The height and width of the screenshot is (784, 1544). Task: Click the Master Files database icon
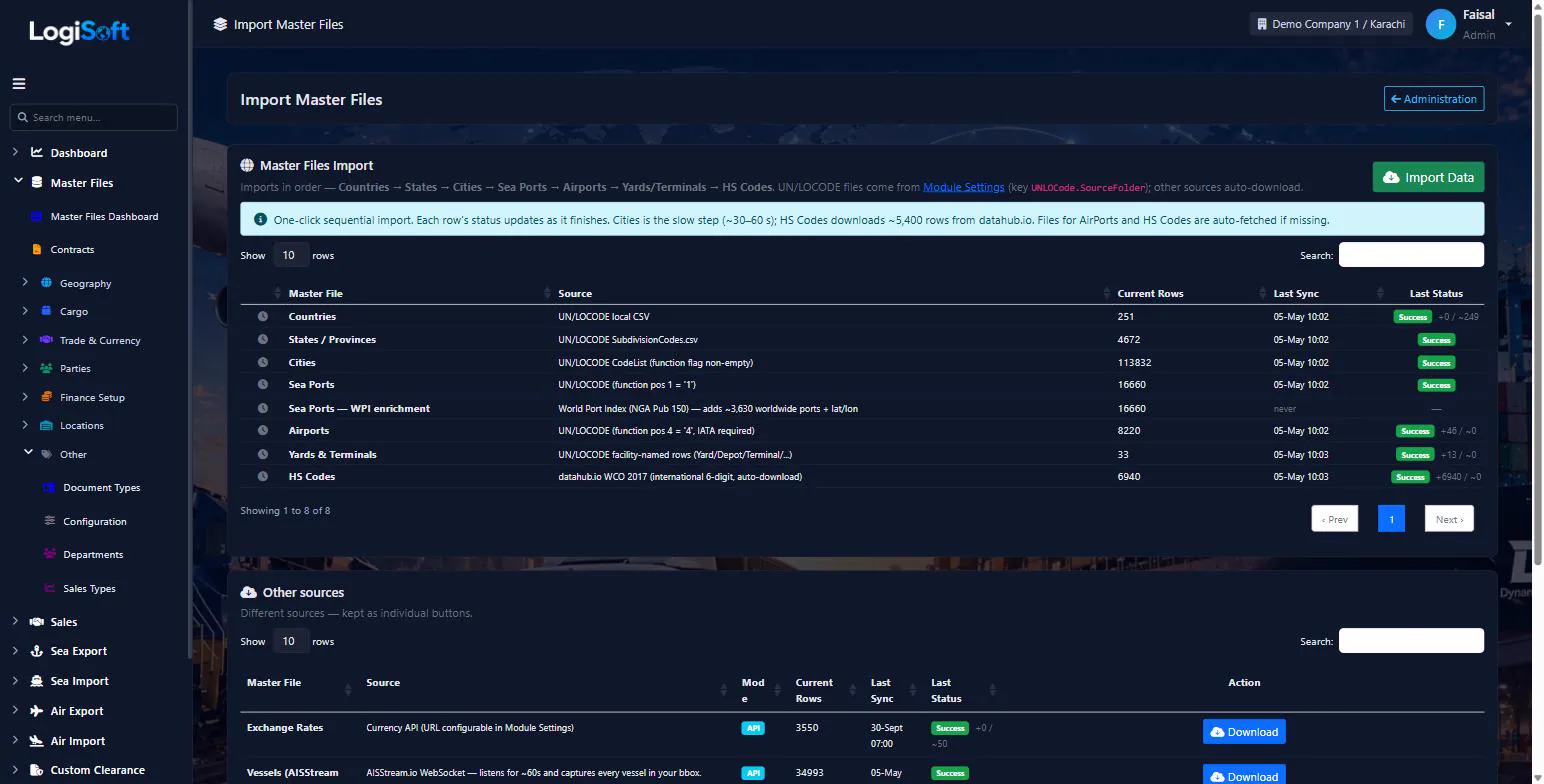37,183
